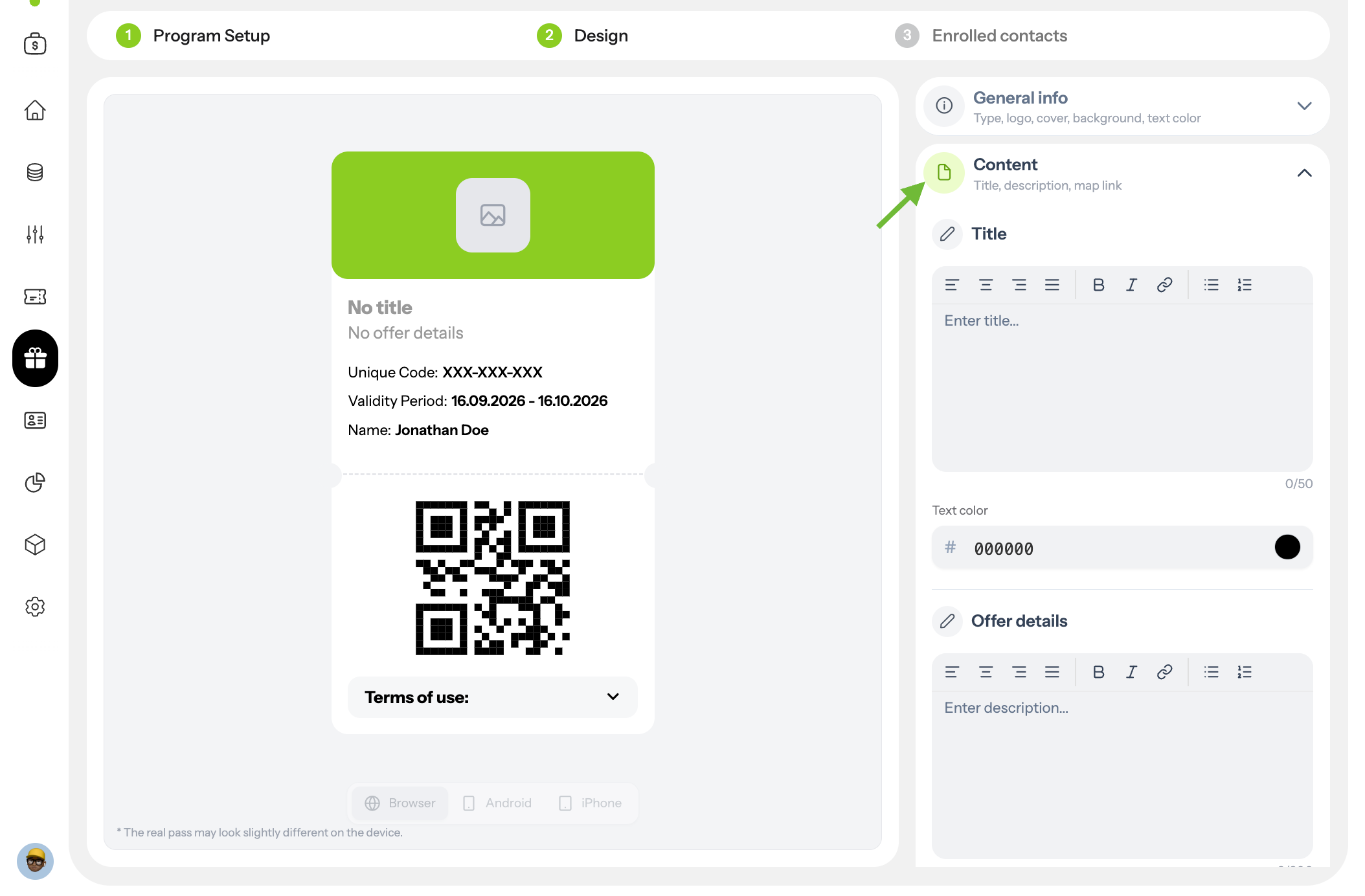Click the Enter description text area
The width and height of the screenshot is (1365, 896).
[x=1122, y=774]
